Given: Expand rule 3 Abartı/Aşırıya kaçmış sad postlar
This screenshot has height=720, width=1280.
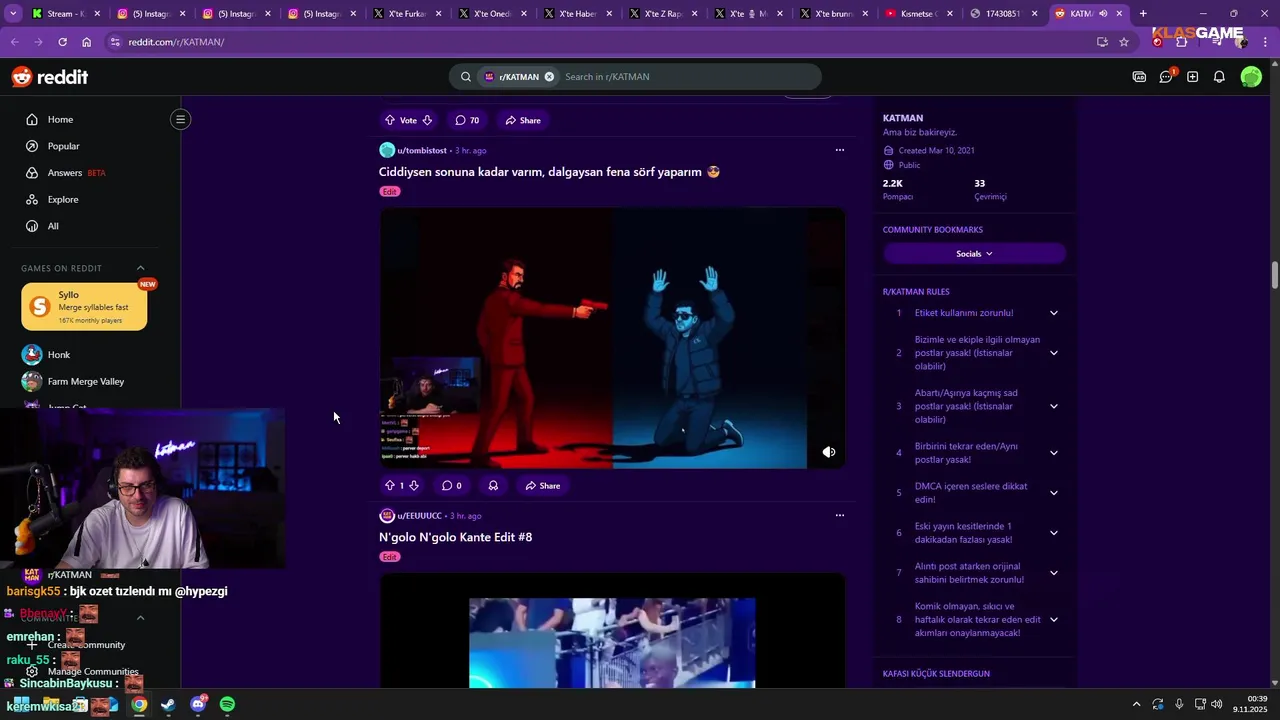Looking at the screenshot, I should pos(1053,406).
